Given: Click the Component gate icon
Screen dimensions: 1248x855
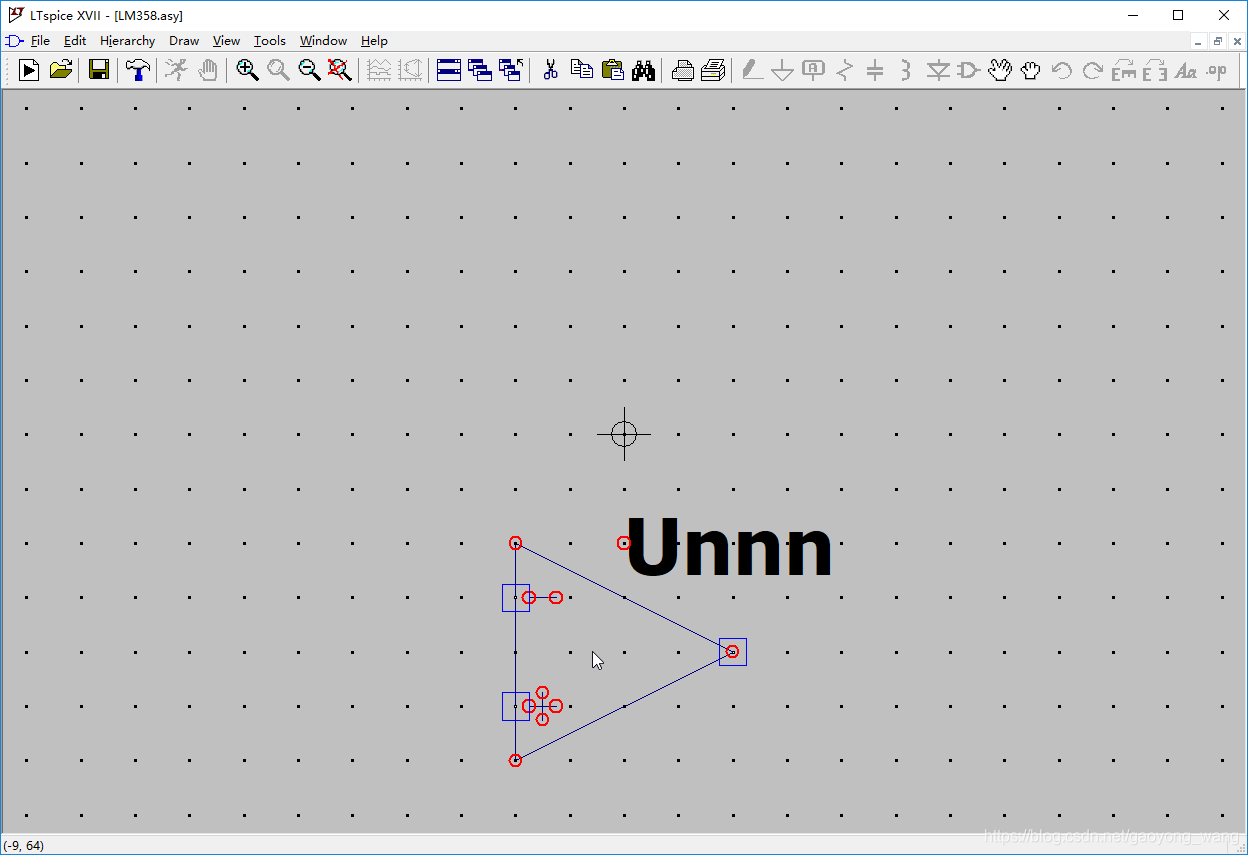Looking at the screenshot, I should coord(968,70).
